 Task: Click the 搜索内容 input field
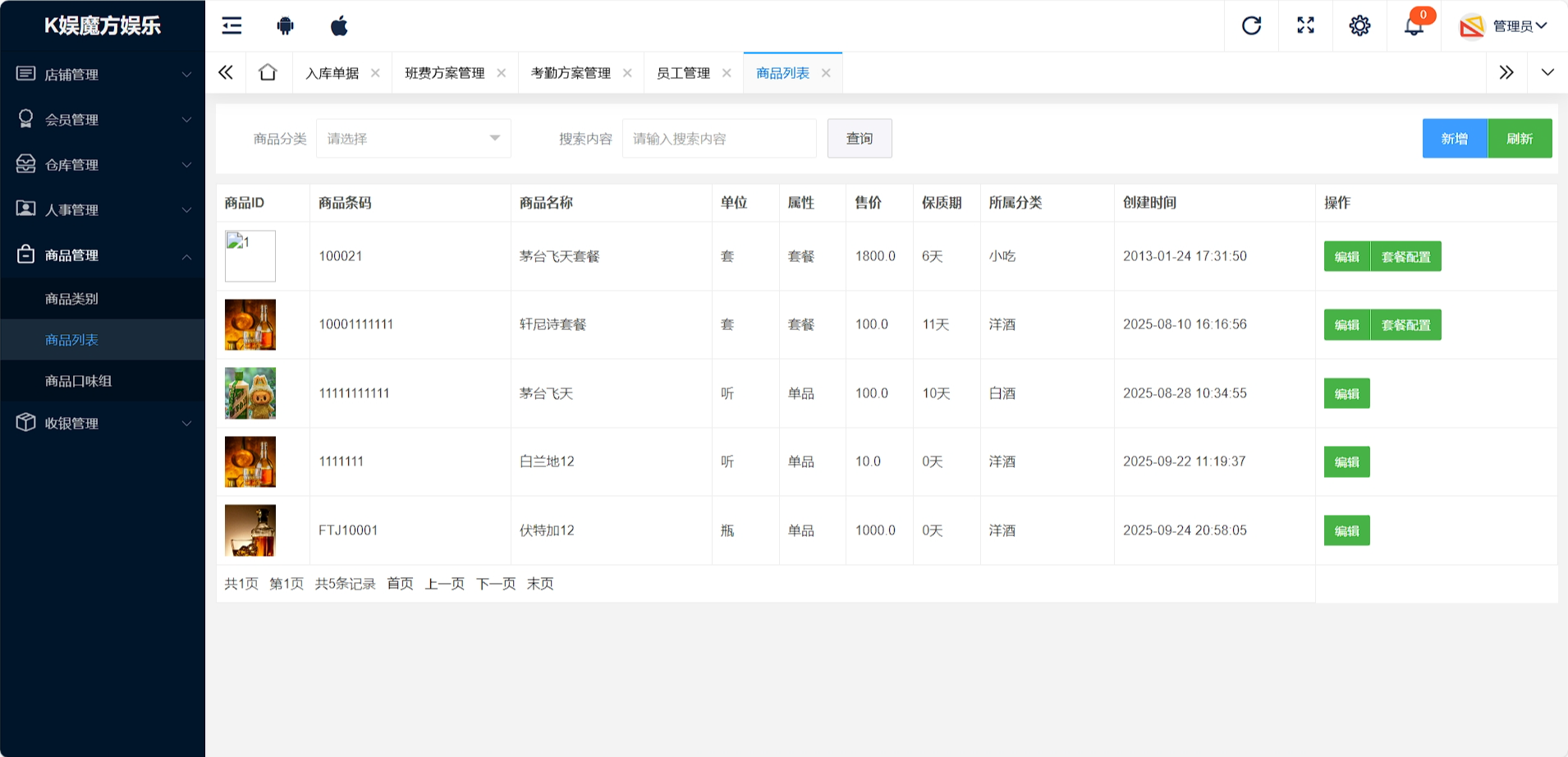(x=719, y=139)
